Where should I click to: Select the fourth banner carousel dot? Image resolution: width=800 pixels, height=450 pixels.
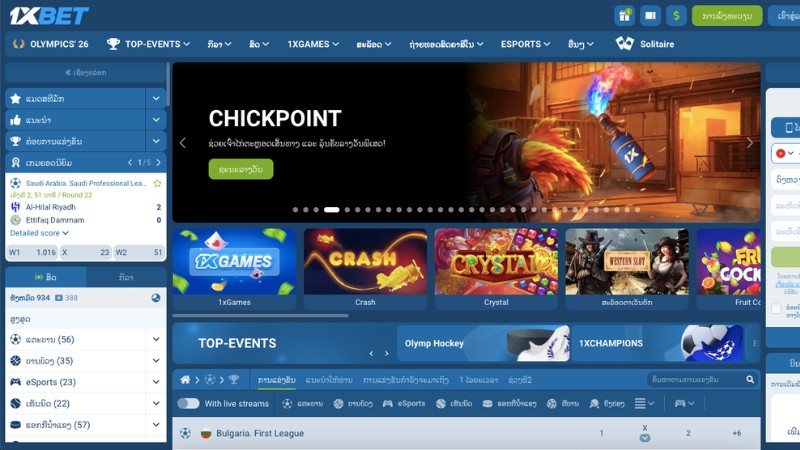tap(332, 210)
